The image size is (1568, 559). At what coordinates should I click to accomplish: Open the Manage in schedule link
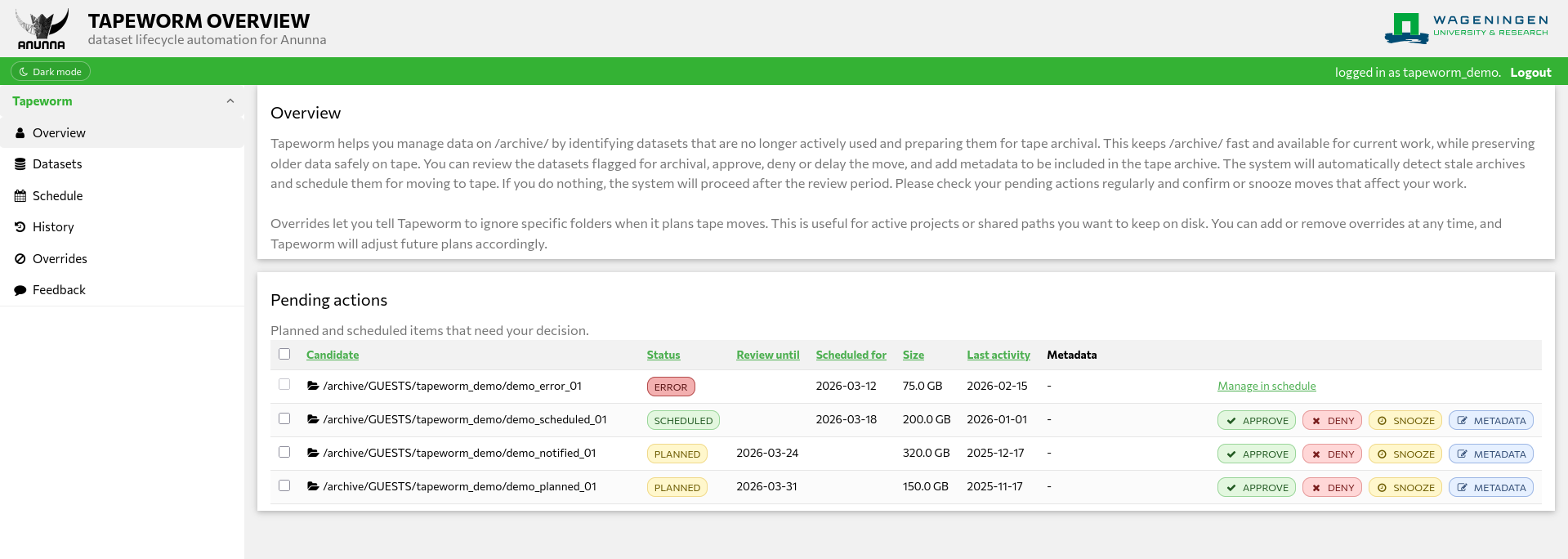point(1266,386)
